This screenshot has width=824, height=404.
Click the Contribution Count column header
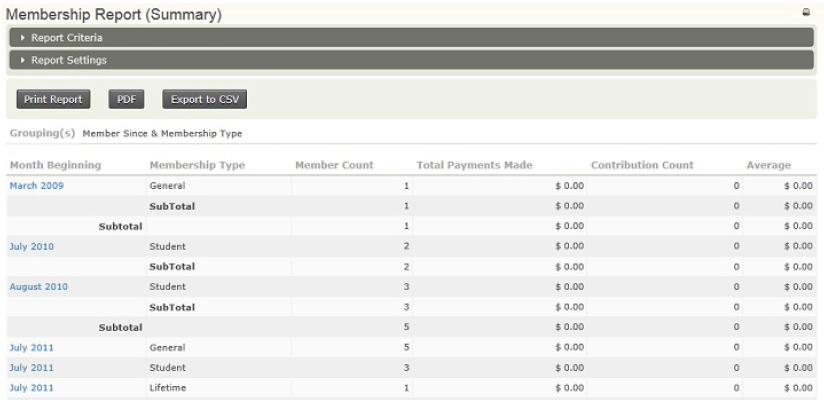(642, 165)
